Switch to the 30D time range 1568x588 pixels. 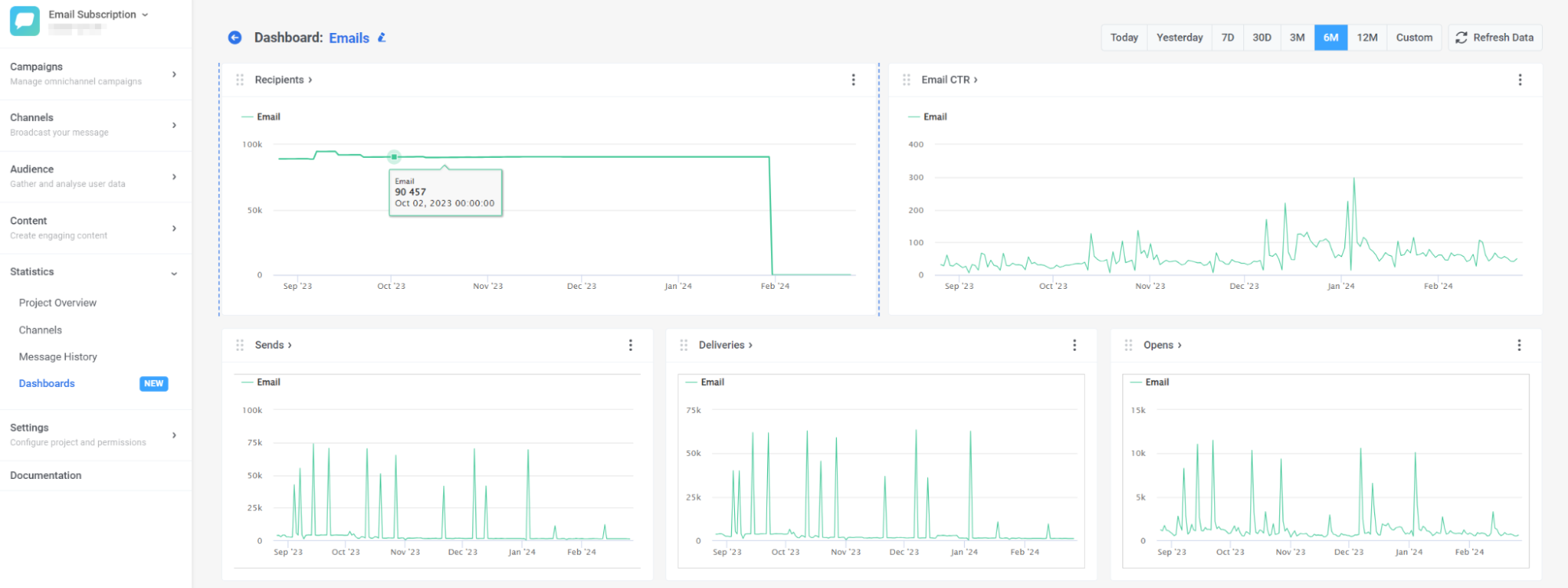tap(1261, 38)
